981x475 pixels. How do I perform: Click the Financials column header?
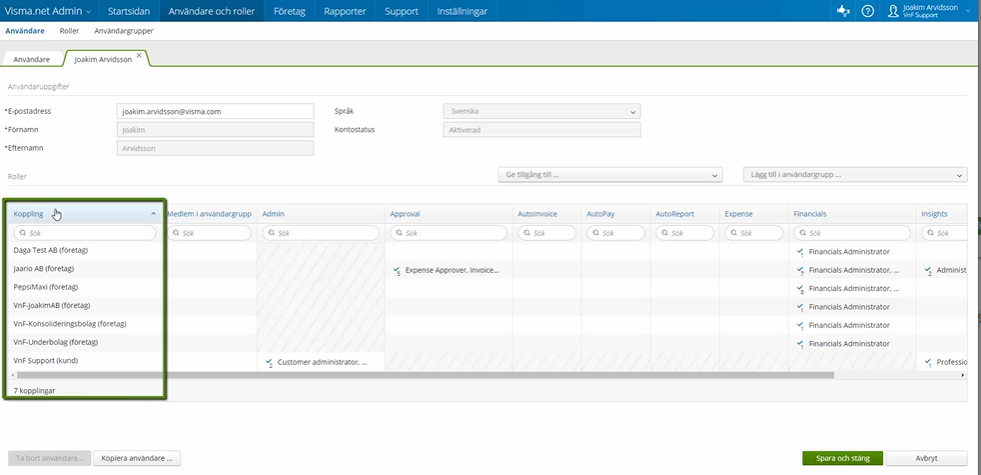pyautogui.click(x=852, y=214)
